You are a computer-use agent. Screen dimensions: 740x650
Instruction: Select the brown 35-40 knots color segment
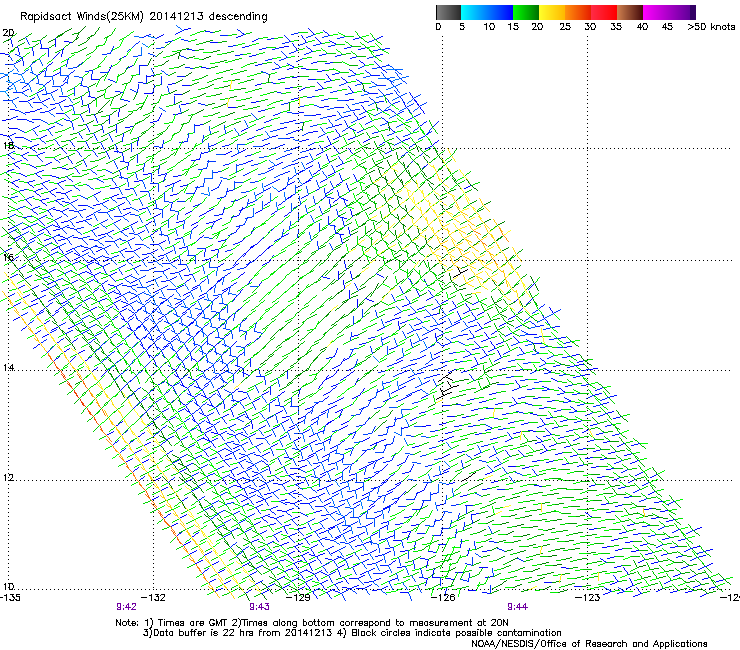pyautogui.click(x=630, y=12)
